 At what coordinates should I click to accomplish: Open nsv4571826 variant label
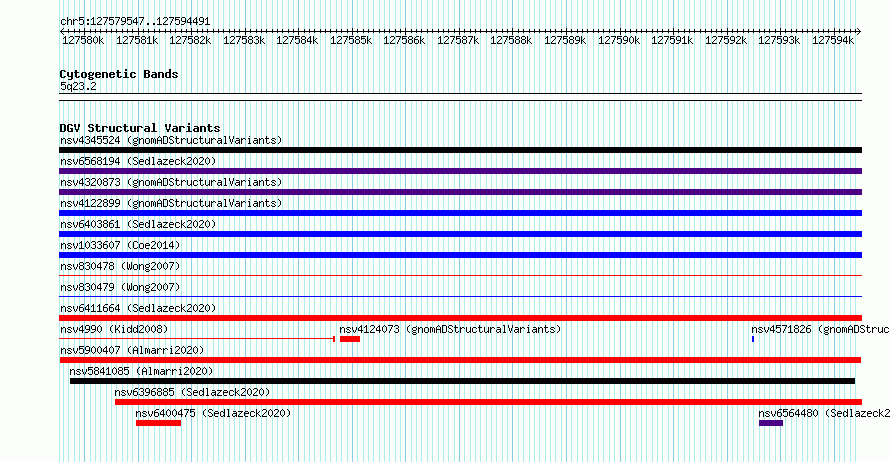coord(820,329)
